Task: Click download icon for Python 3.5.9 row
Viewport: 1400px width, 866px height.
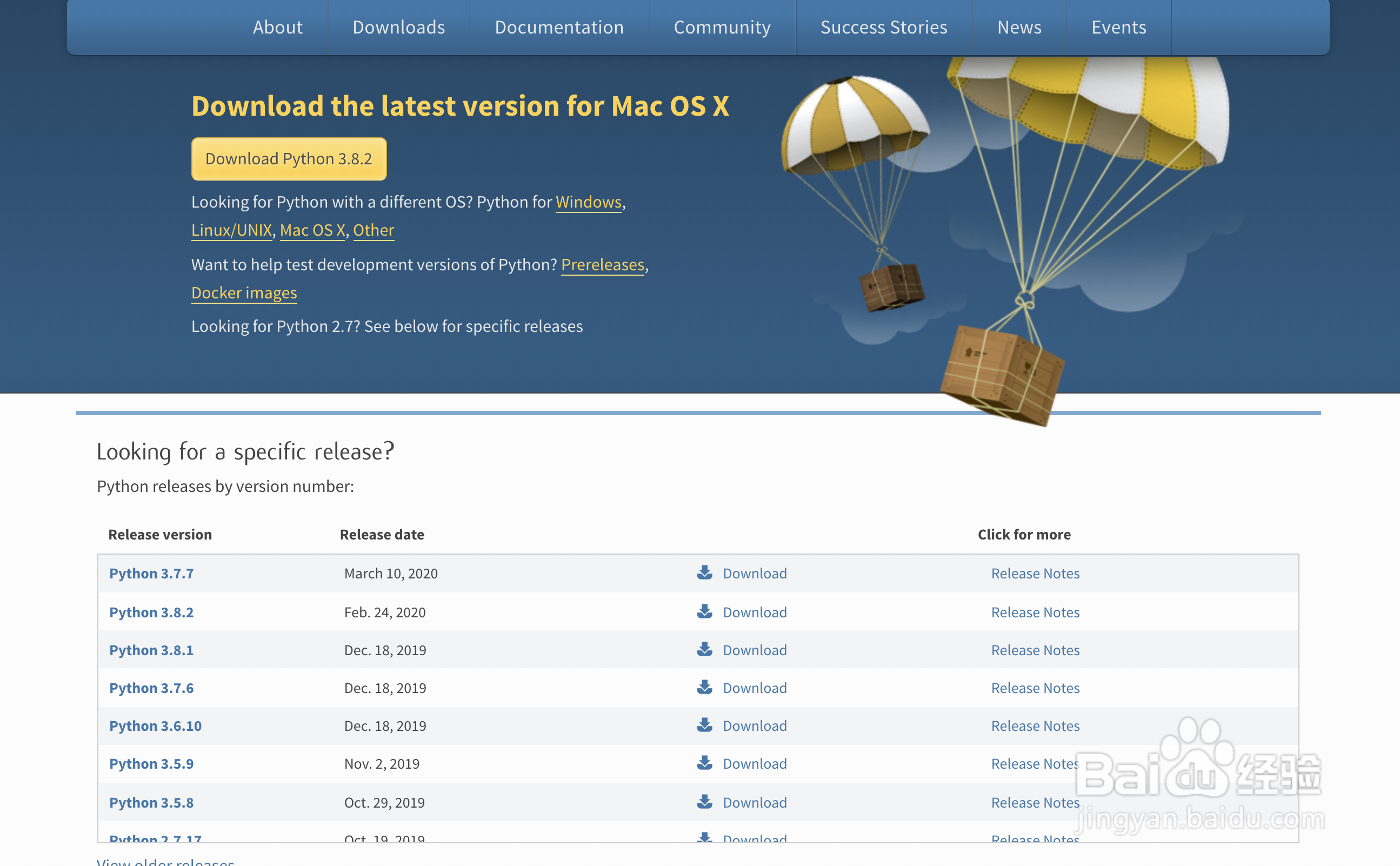Action: 704,763
